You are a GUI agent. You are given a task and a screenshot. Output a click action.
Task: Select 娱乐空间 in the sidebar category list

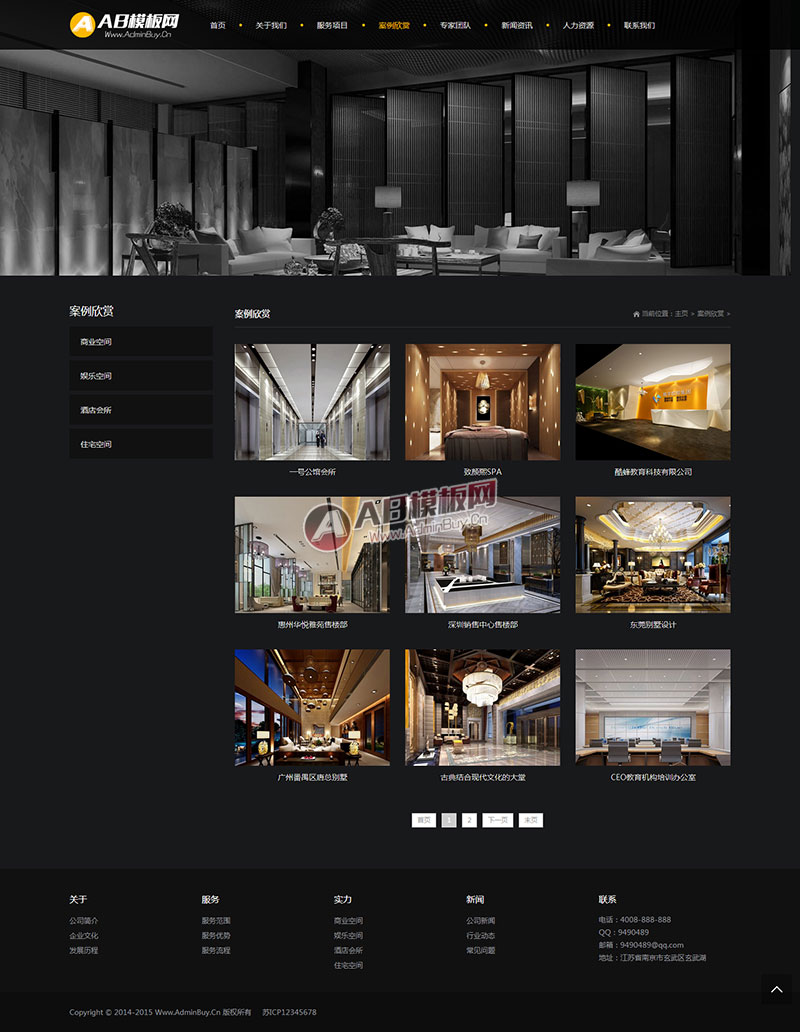pyautogui.click(x=141, y=376)
